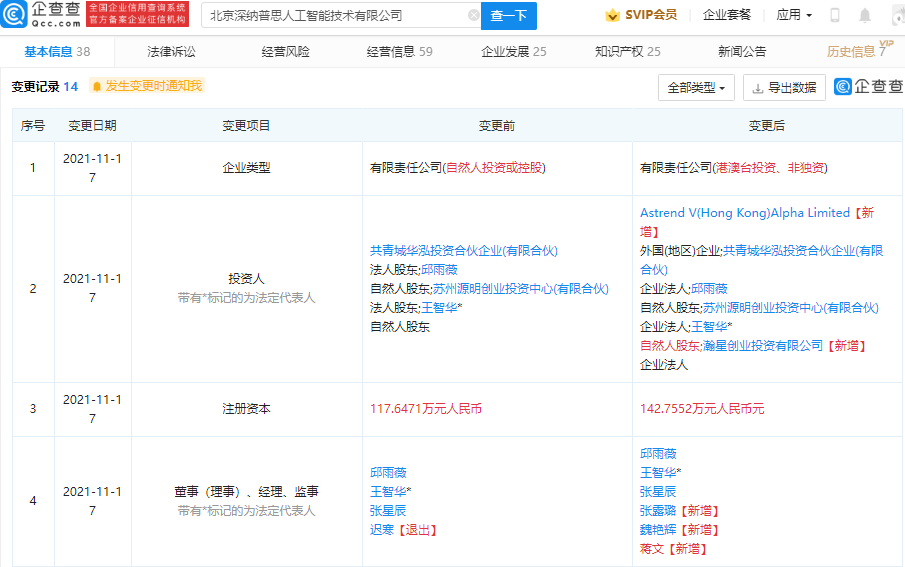Click the 变更项目 column header
Image resolution: width=905 pixels, height=567 pixels.
(246, 125)
